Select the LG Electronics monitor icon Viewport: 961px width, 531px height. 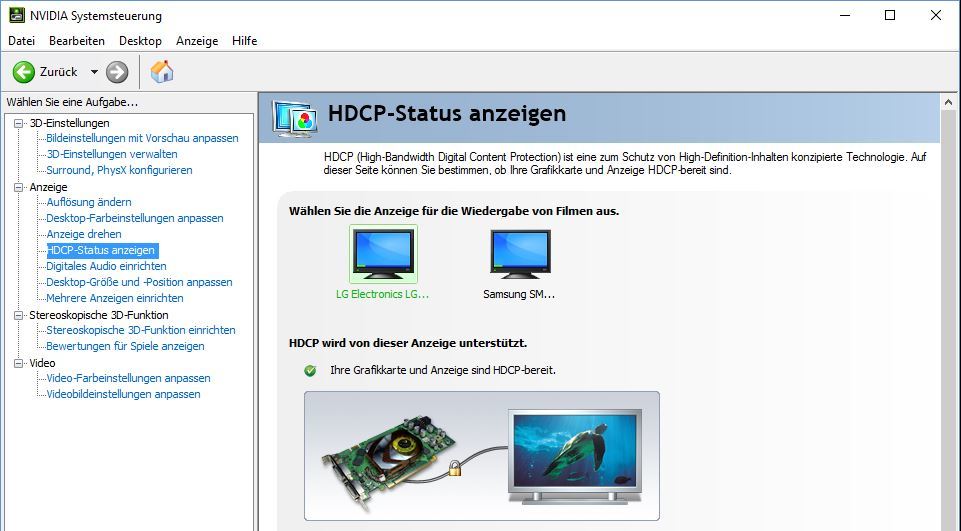pos(384,254)
